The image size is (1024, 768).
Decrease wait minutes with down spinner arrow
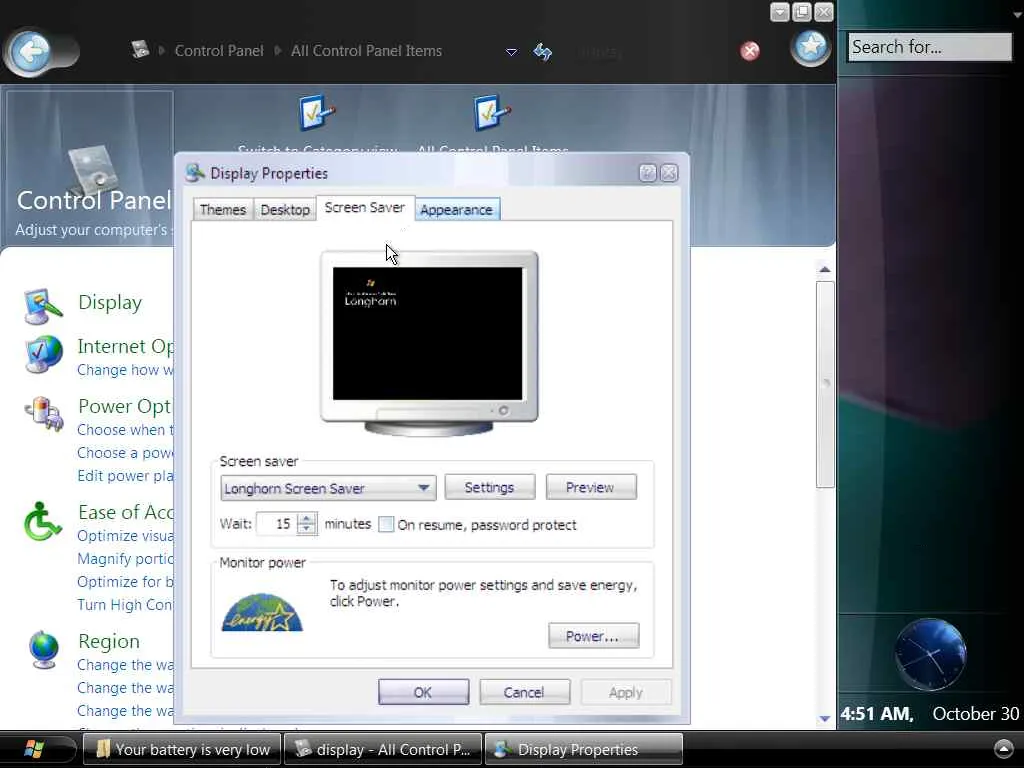click(x=306, y=529)
